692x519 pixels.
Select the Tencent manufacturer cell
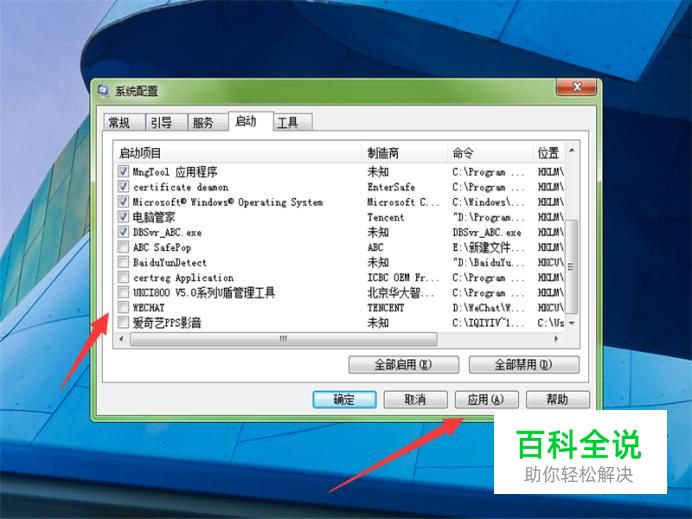[385, 217]
